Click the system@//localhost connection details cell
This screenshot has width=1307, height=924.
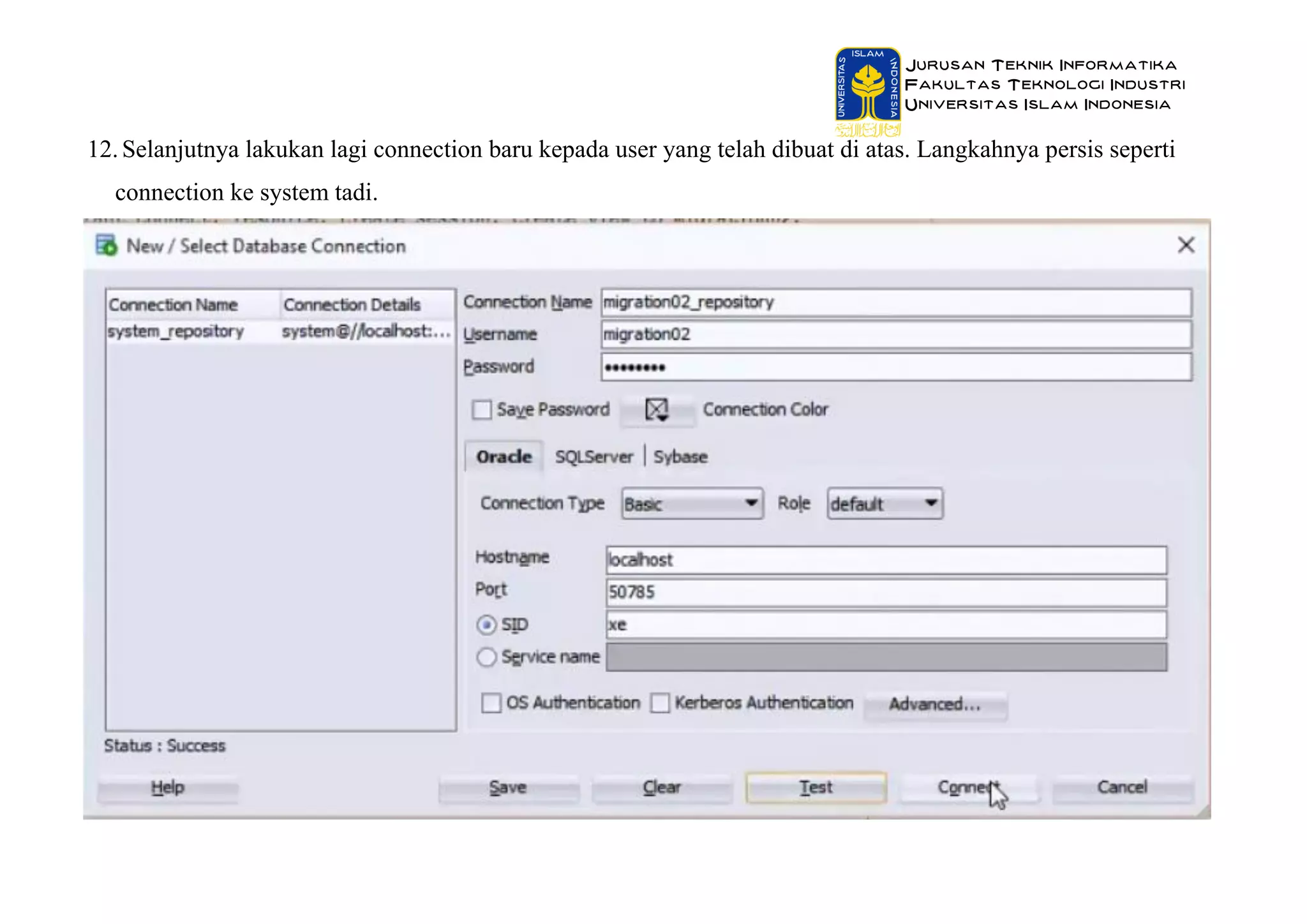pos(366,332)
